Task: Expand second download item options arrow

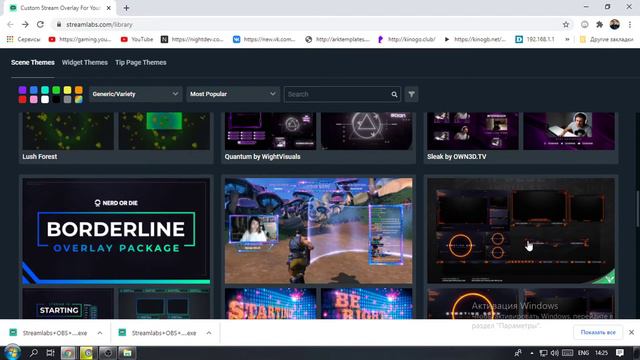Action: pos(209,333)
